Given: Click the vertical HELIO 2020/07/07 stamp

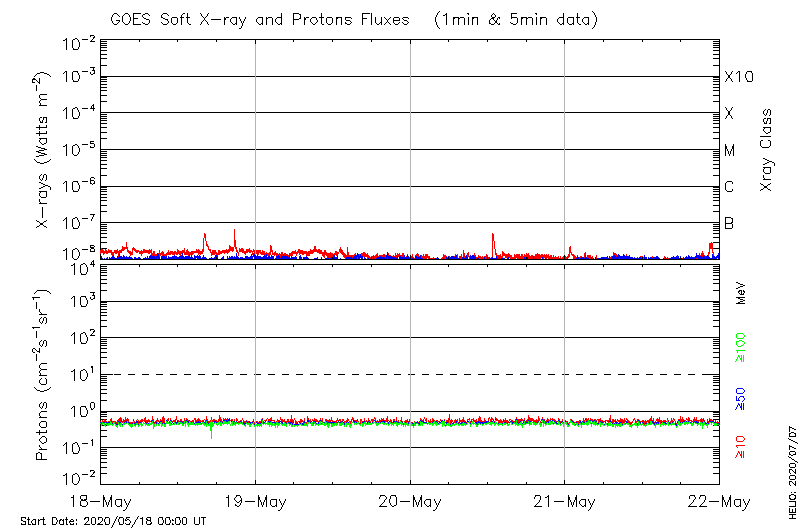Looking at the screenshot, I should (793, 470).
